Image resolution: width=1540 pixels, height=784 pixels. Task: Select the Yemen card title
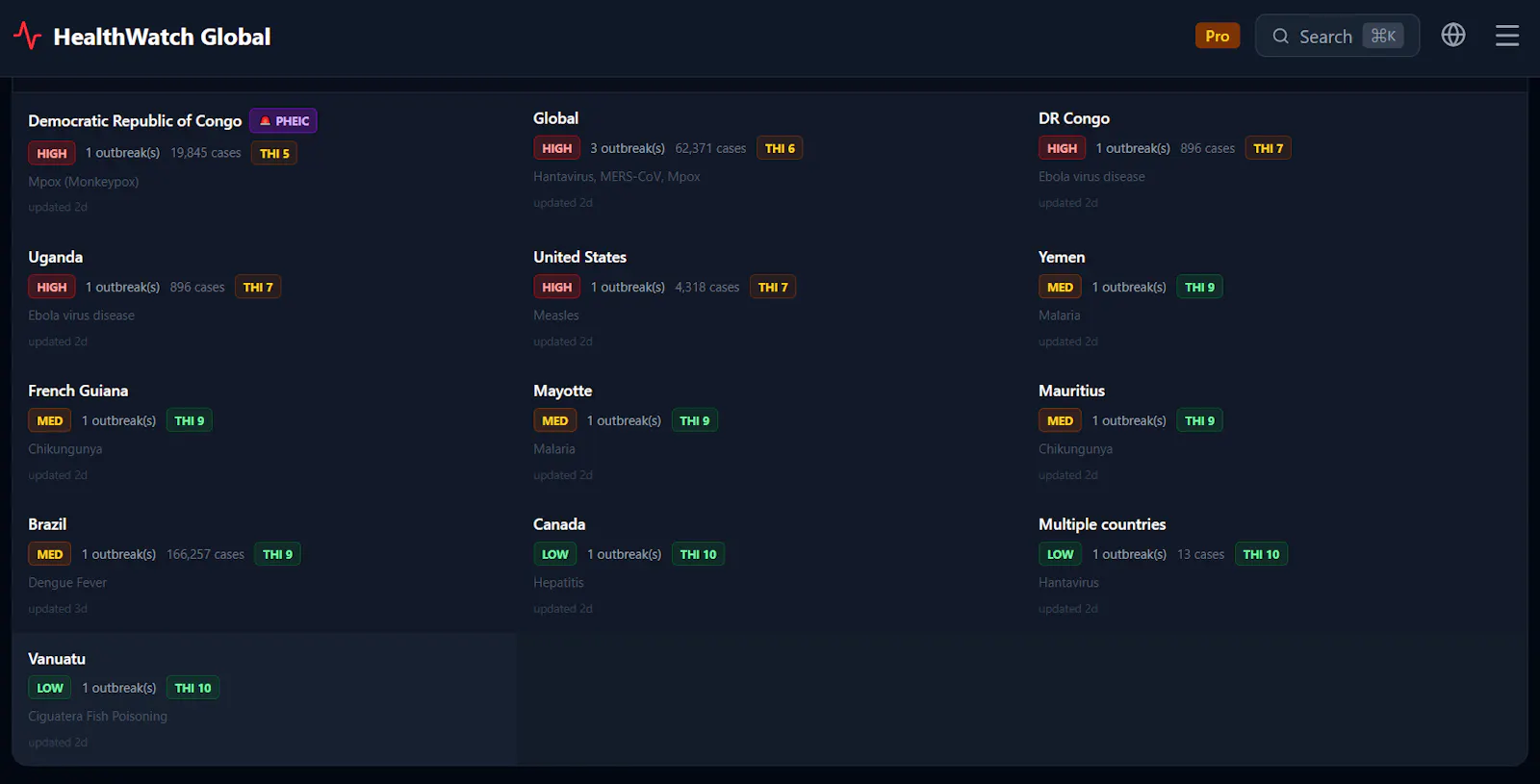[1062, 257]
